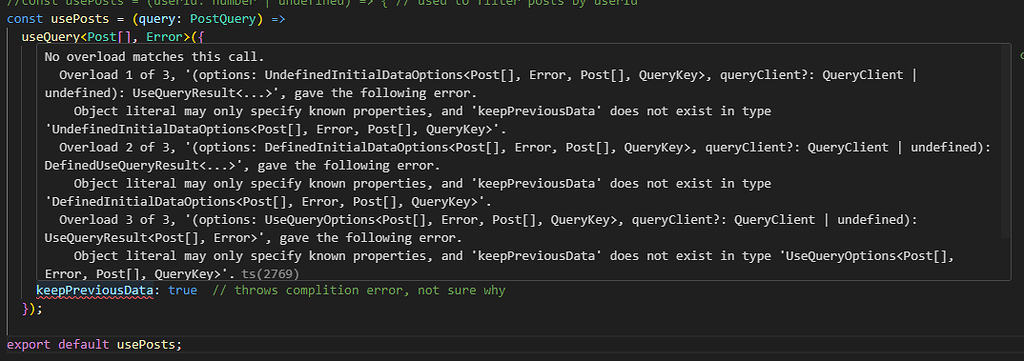Image resolution: width=1024 pixels, height=361 pixels.
Task: Click the 'Overload 2 of 3' text
Action: (110, 148)
